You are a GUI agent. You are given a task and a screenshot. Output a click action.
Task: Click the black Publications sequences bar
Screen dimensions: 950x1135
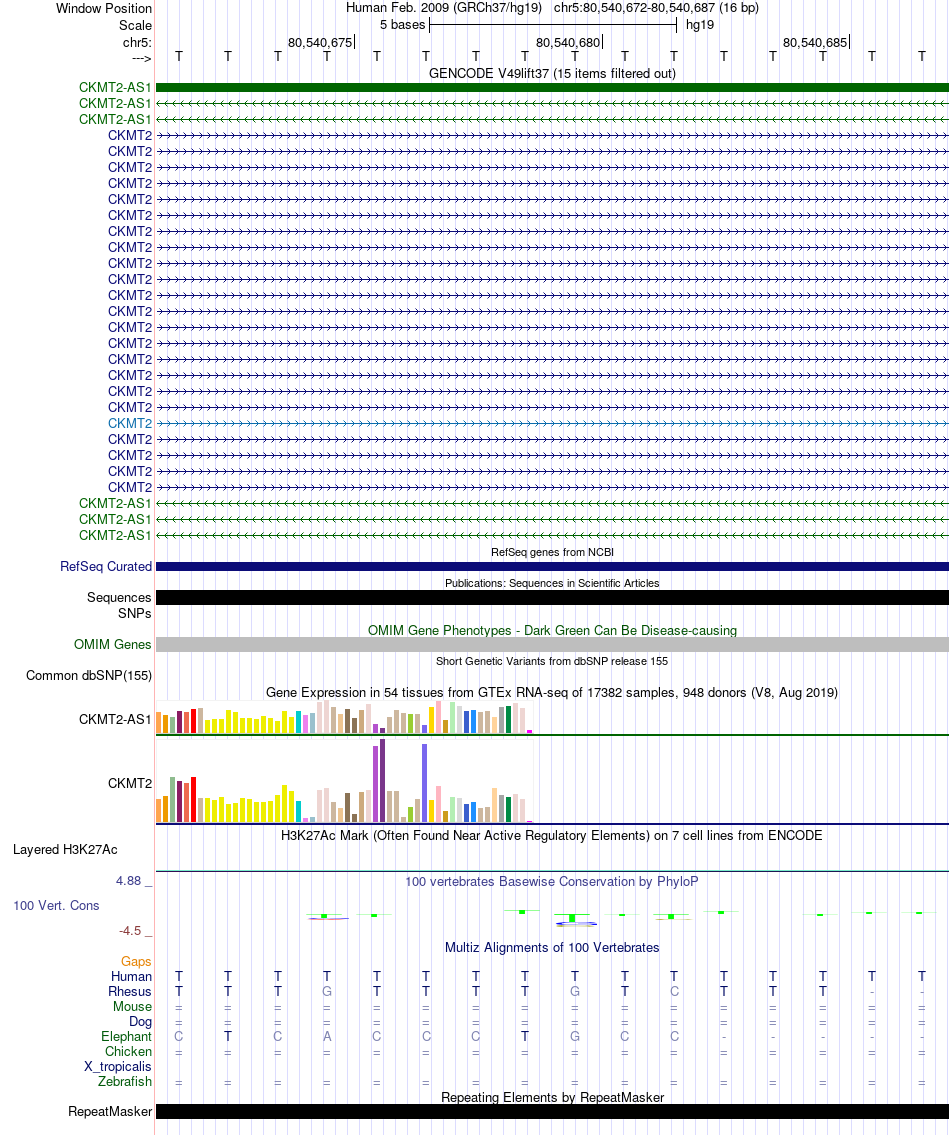point(552,597)
